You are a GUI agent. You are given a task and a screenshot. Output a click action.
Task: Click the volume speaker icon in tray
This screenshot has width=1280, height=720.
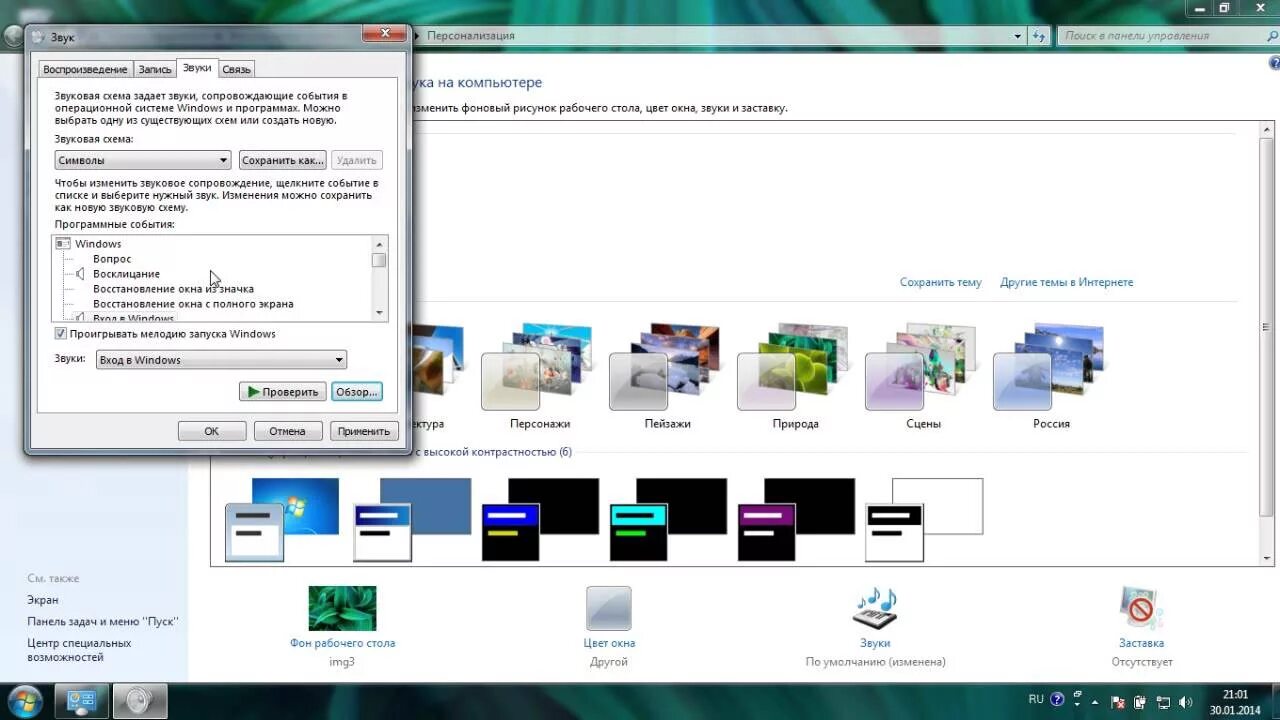tap(1185, 702)
